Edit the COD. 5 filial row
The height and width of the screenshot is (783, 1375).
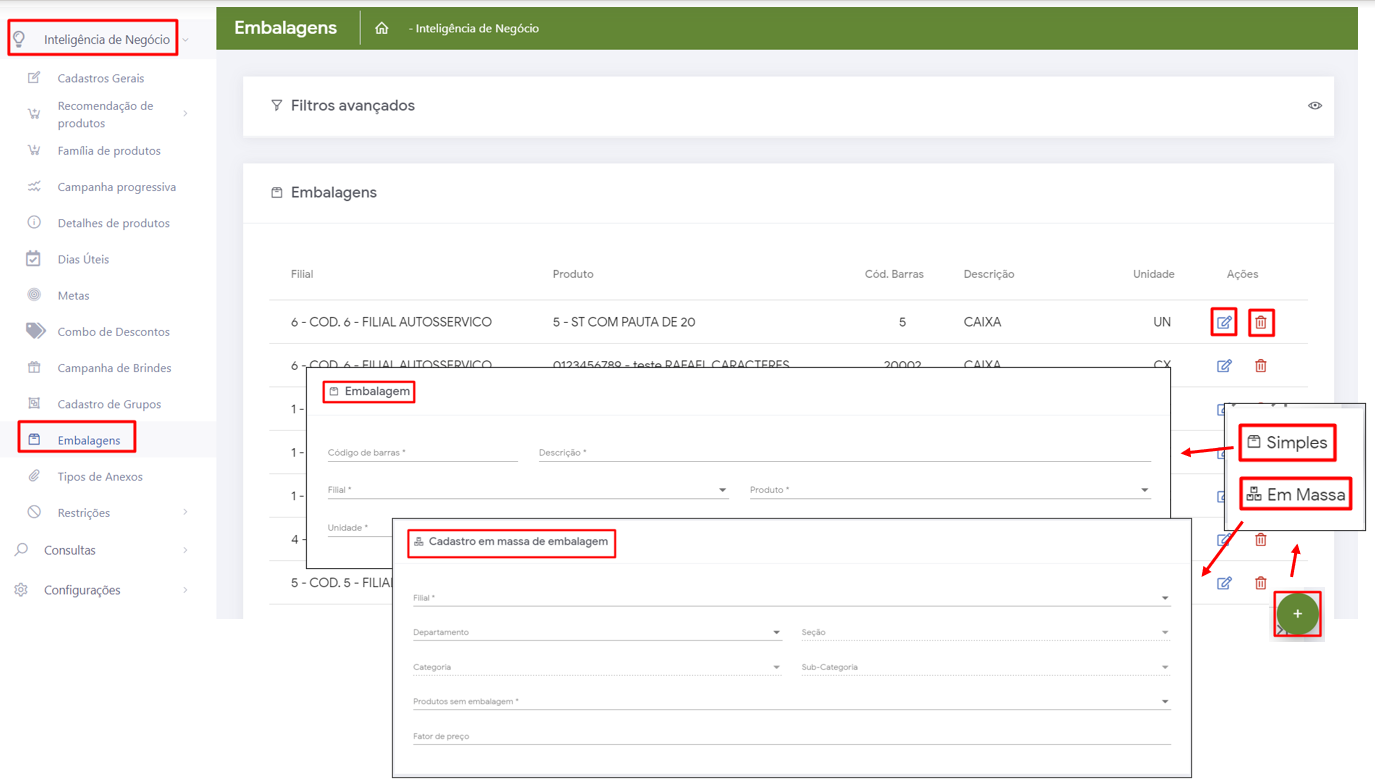click(x=1224, y=583)
